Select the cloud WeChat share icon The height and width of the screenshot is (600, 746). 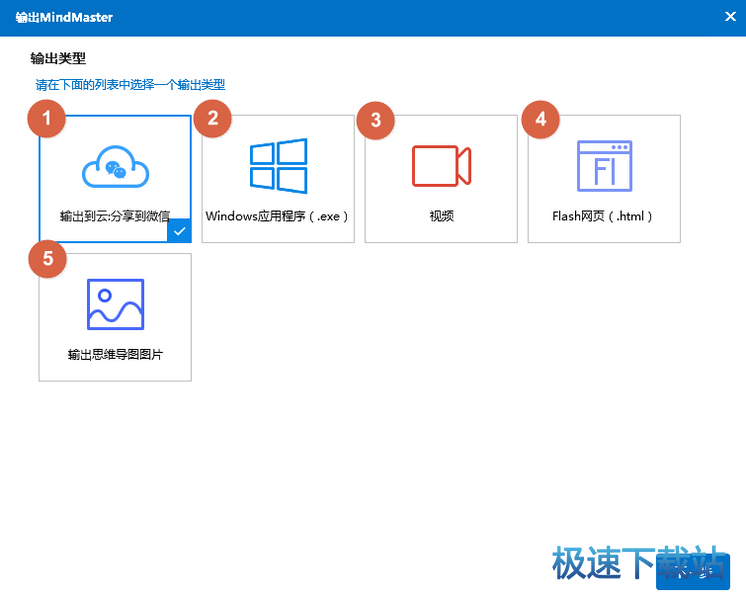pyautogui.click(x=116, y=167)
